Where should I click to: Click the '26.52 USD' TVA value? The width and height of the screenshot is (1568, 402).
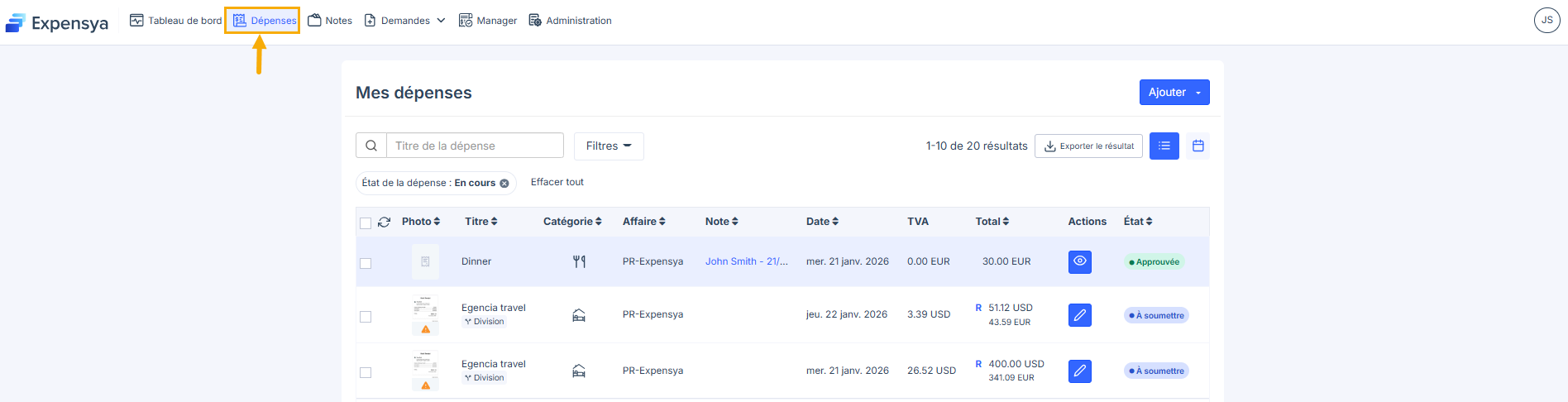pyautogui.click(x=931, y=371)
